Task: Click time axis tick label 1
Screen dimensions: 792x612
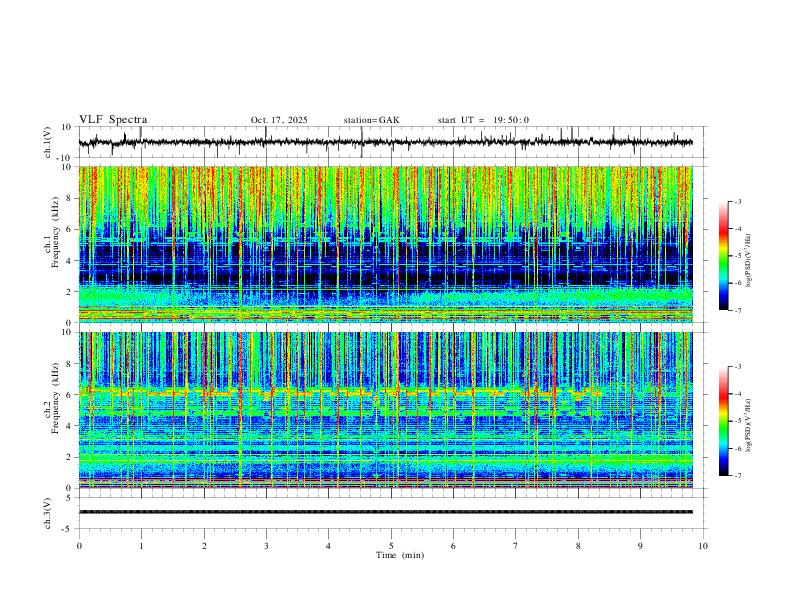Action: pyautogui.click(x=141, y=546)
